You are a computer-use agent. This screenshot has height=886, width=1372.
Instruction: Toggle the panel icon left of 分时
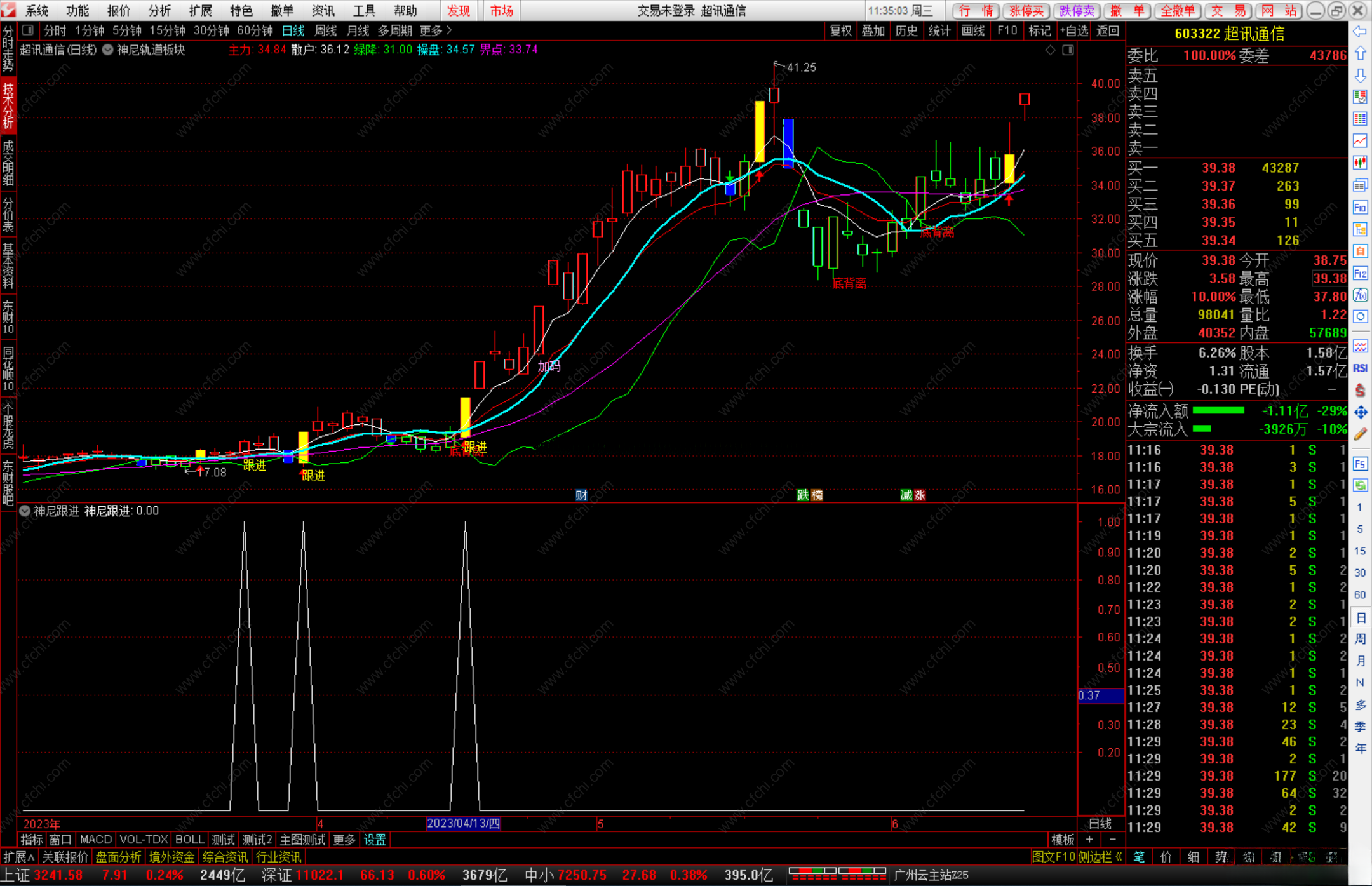[27, 30]
